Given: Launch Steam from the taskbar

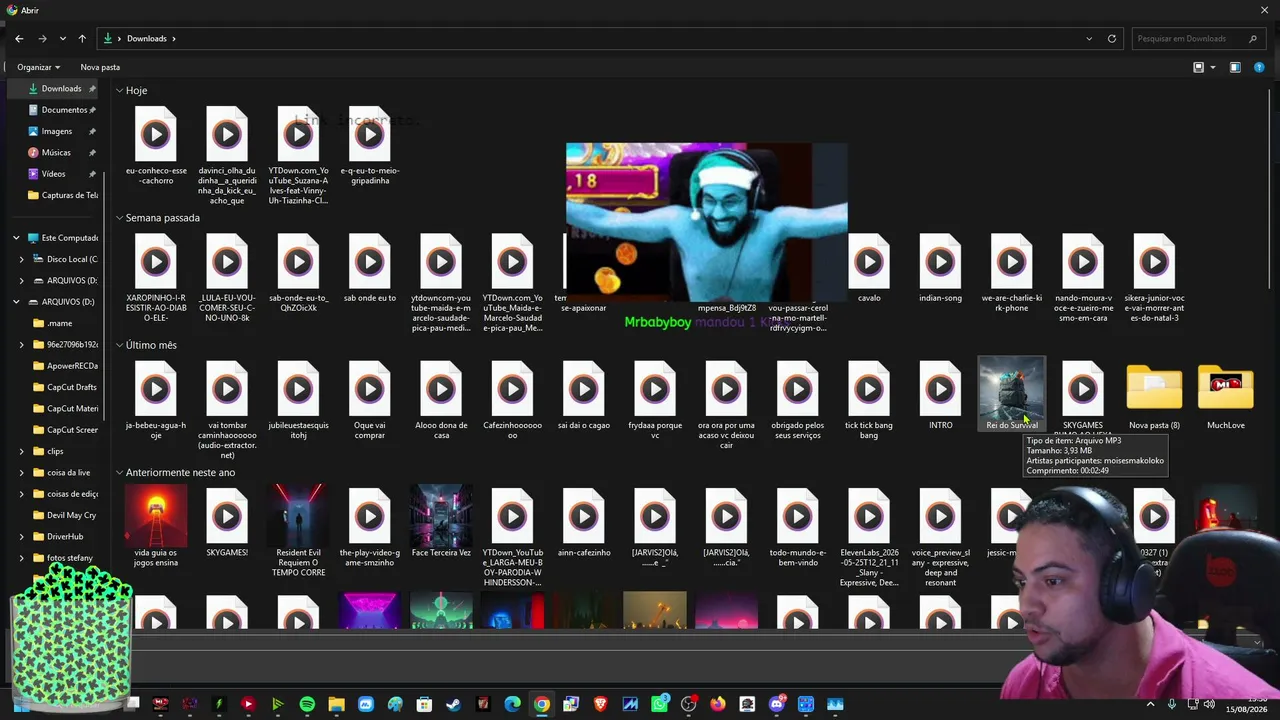Looking at the screenshot, I should 453,704.
